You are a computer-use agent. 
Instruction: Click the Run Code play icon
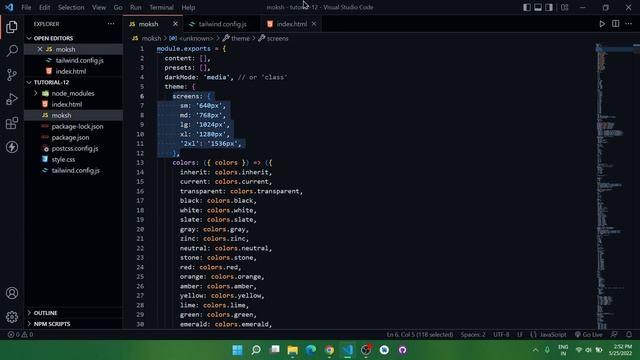(x=602, y=24)
